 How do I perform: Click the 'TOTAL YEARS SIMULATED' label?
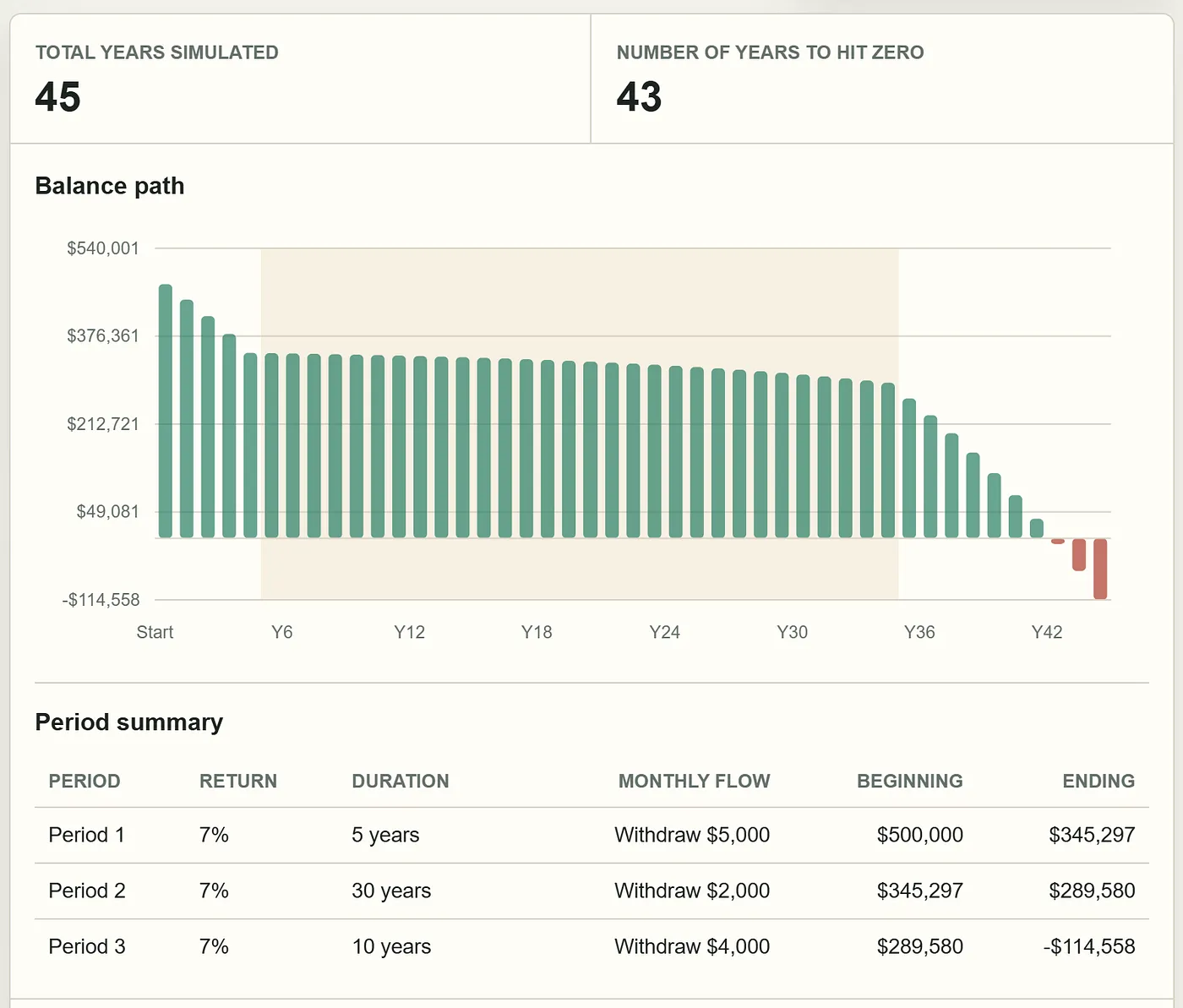pos(157,52)
